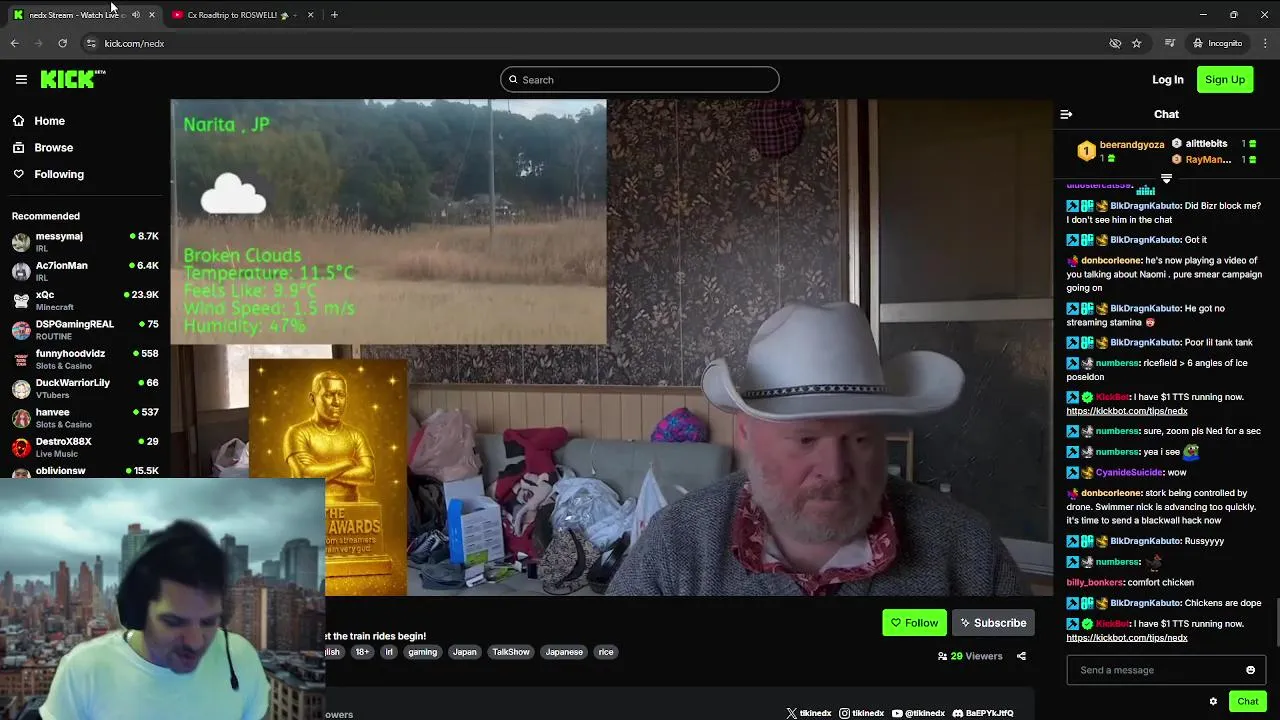Click billy_bonkers username in chat
The height and width of the screenshot is (720, 1280).
[1095, 582]
